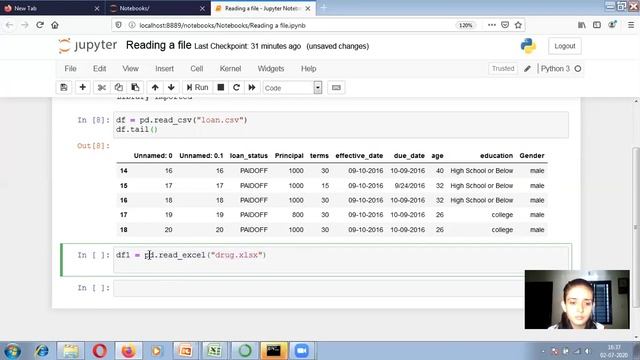Open the page actions three-dots menu
The width and height of the screenshot is (640, 360).
[x=492, y=25]
